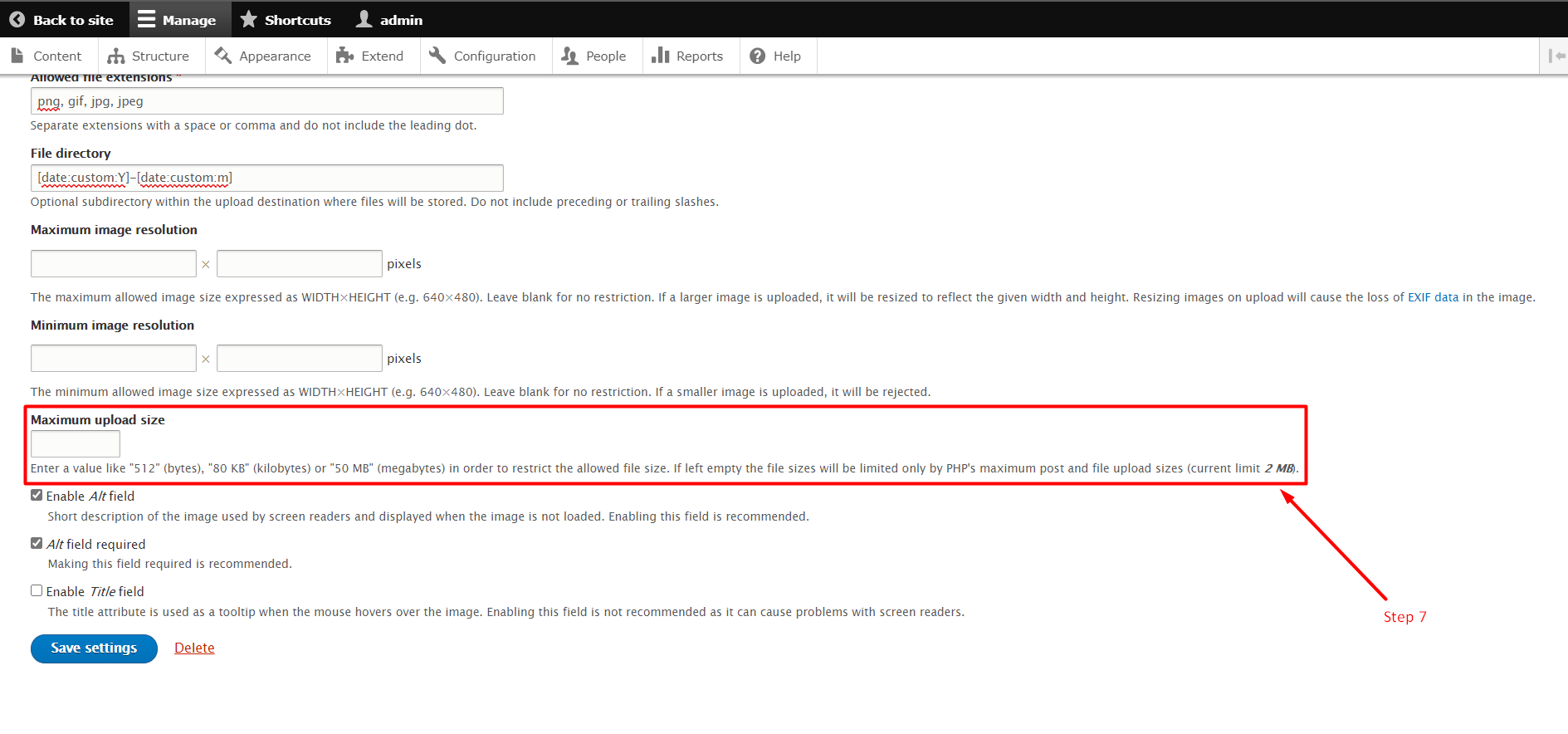1568x734 pixels.
Task: Check the Enable Title field checkbox
Action: (x=37, y=590)
